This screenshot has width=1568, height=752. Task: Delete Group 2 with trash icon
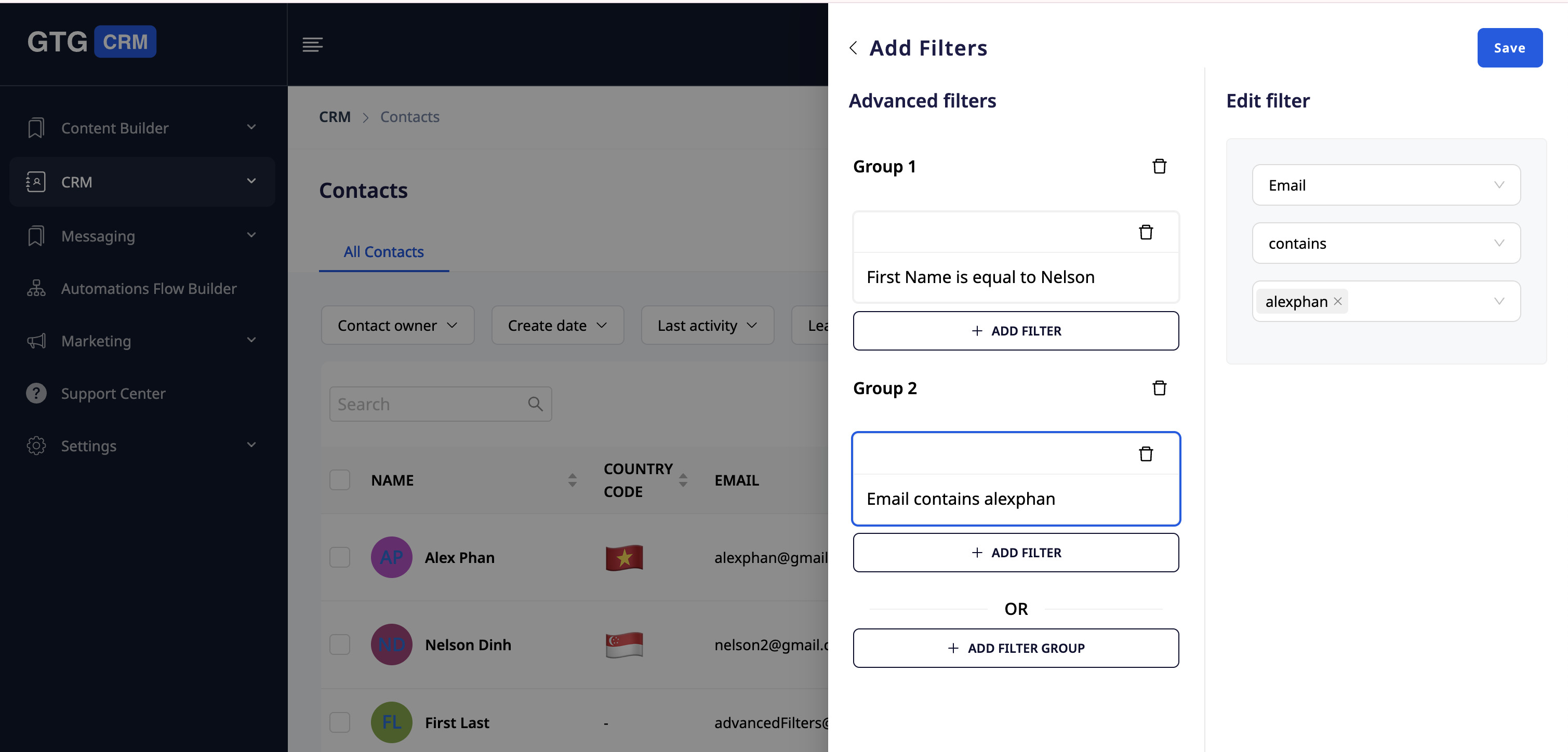tap(1159, 387)
